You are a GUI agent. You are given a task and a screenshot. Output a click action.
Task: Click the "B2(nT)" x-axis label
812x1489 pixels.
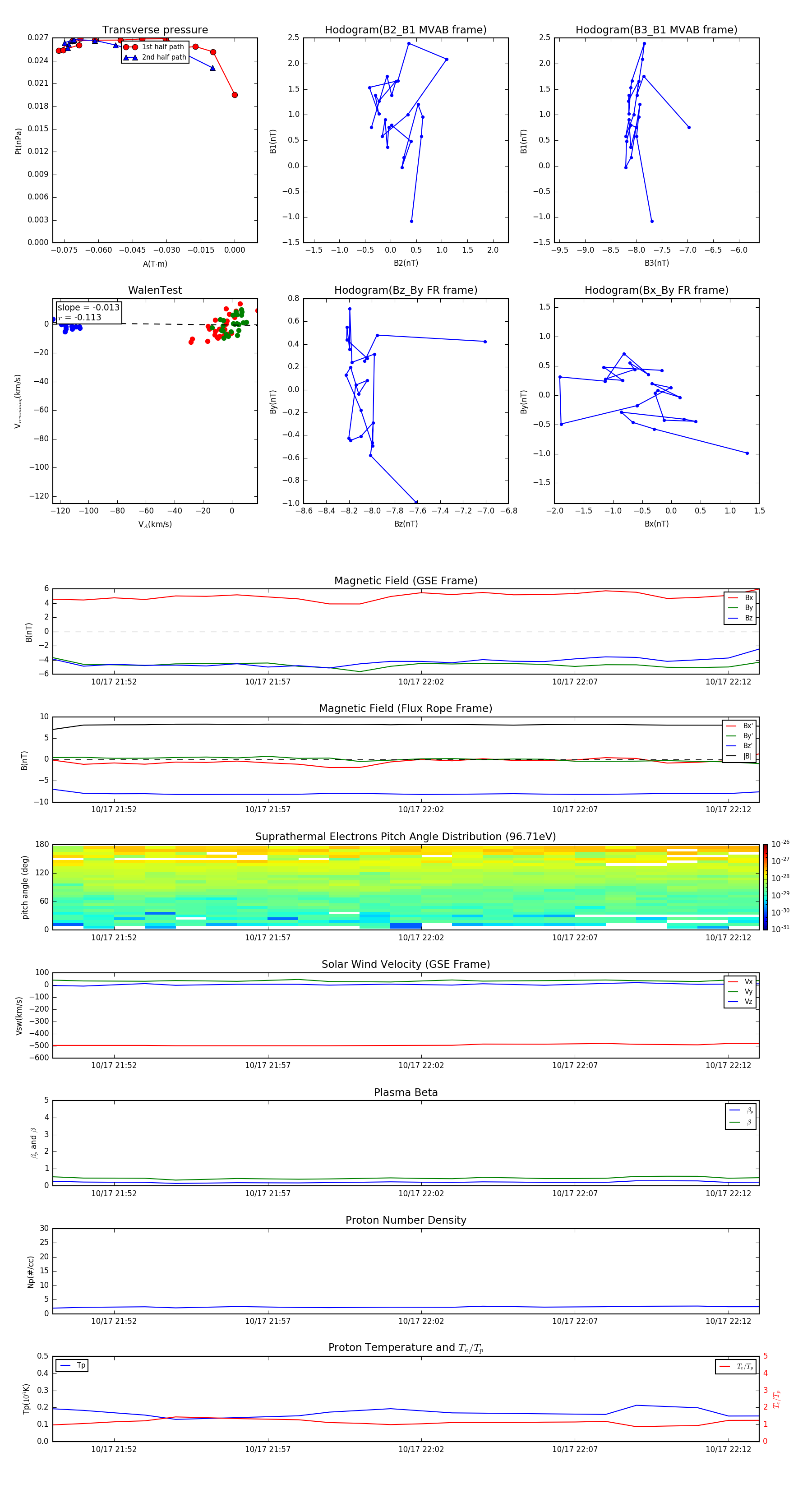coord(406,263)
